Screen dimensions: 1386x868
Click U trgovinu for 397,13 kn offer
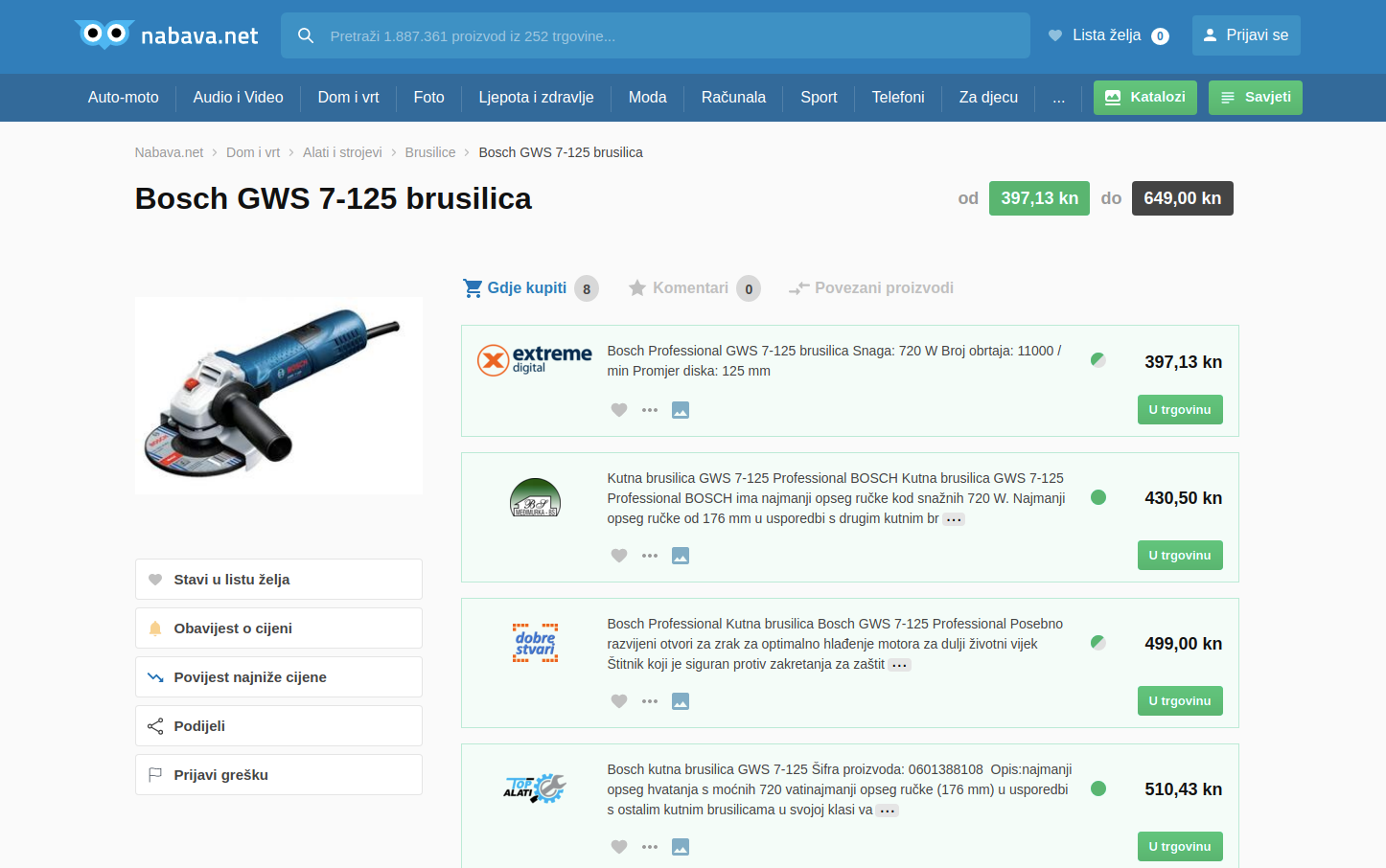1180,410
